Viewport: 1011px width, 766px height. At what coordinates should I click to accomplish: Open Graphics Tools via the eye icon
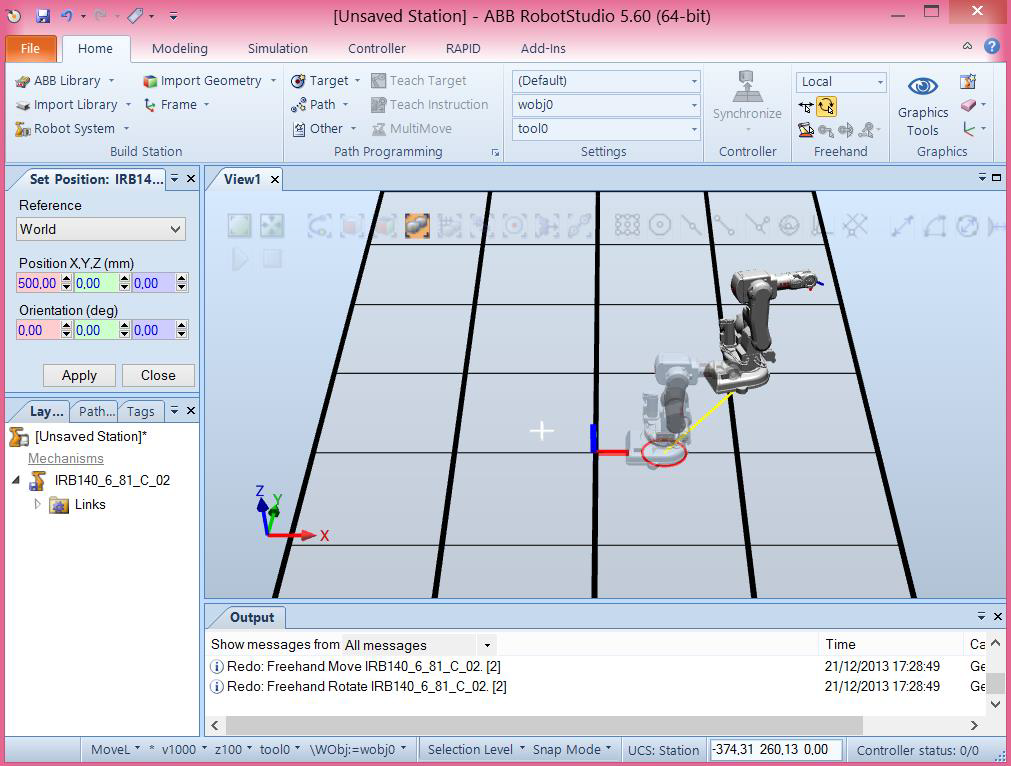[x=921, y=86]
